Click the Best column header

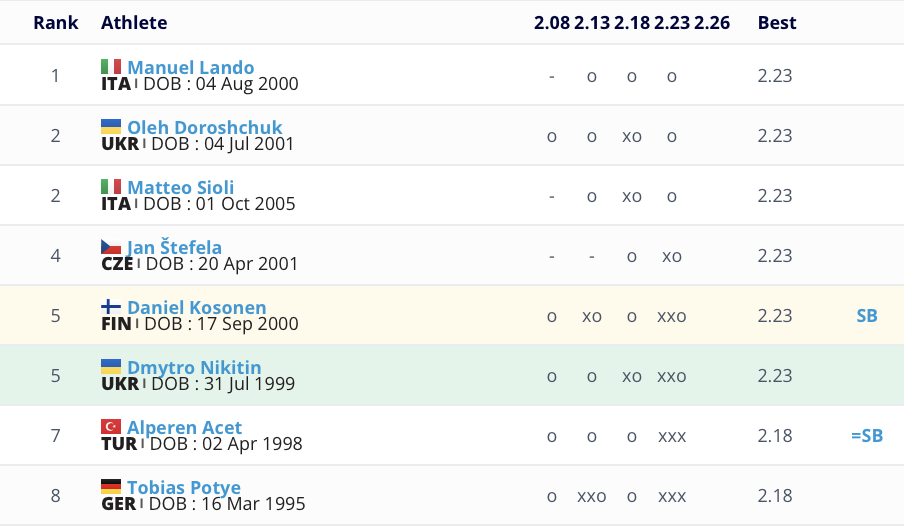pos(777,22)
